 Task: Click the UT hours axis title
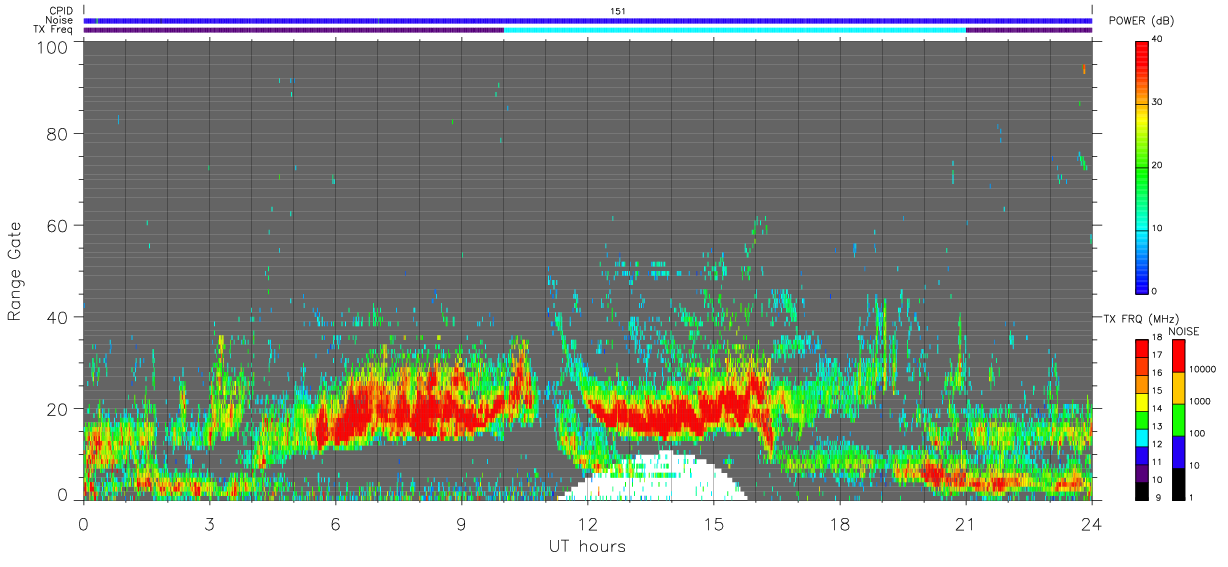pos(587,546)
